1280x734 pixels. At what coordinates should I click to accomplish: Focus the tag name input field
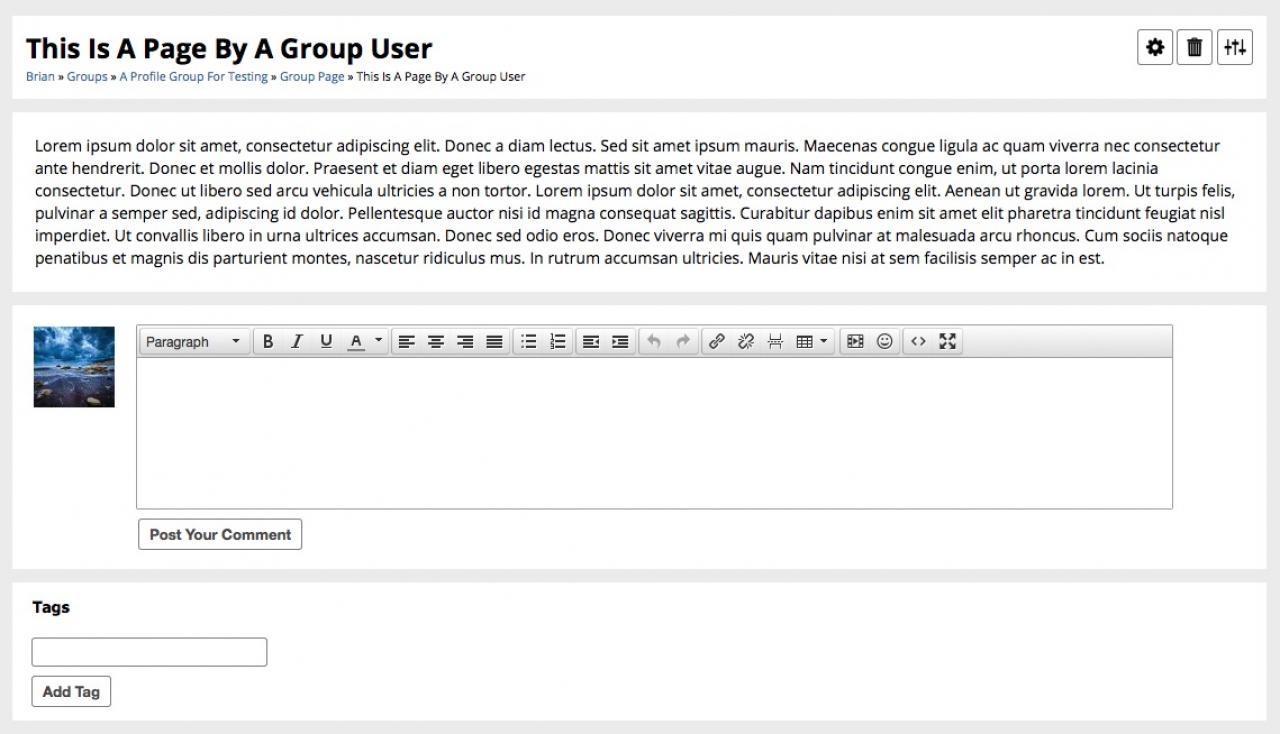[x=149, y=652]
